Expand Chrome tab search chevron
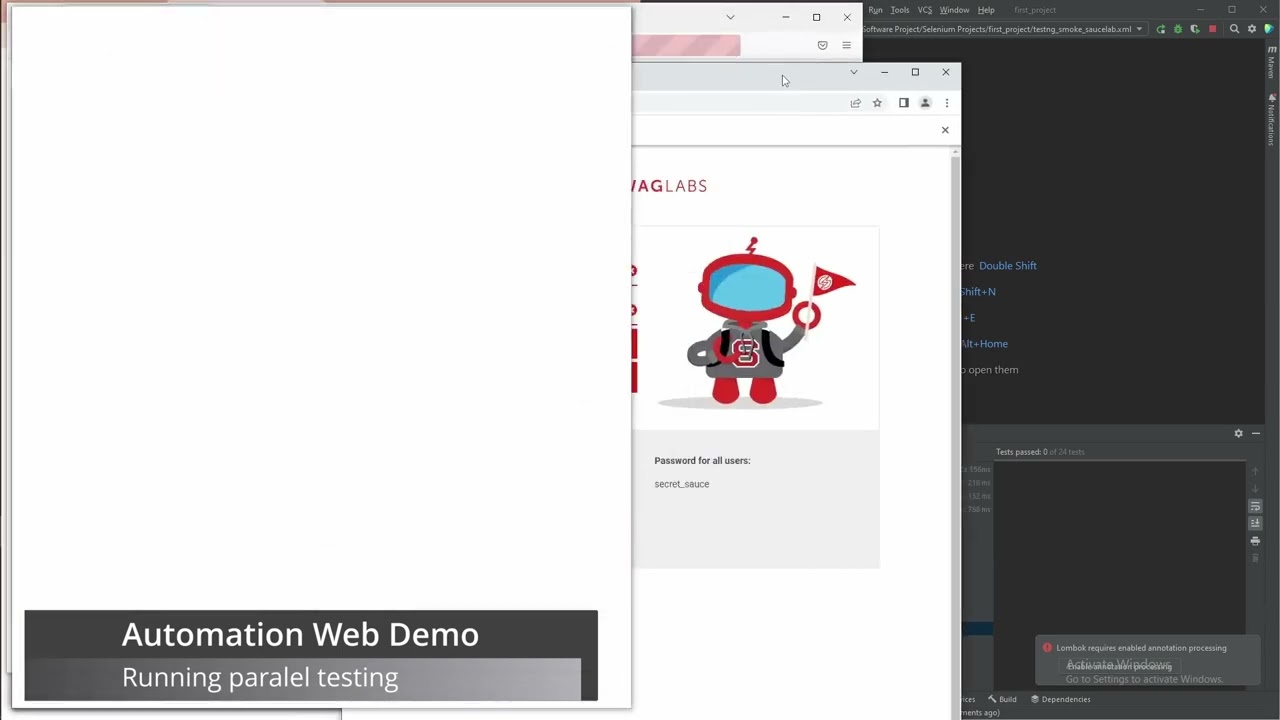Viewport: 1280px width, 720px height. [853, 72]
